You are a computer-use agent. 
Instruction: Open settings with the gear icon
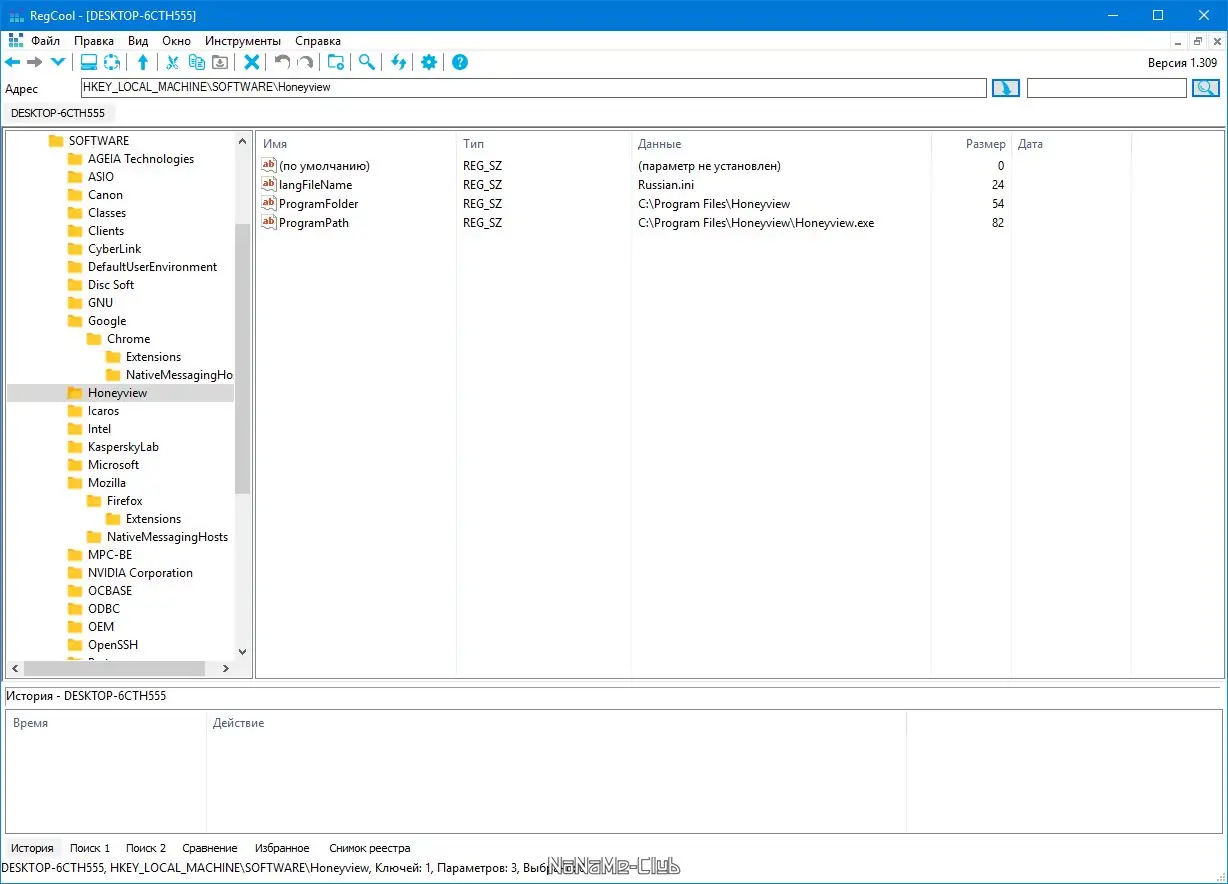[429, 62]
